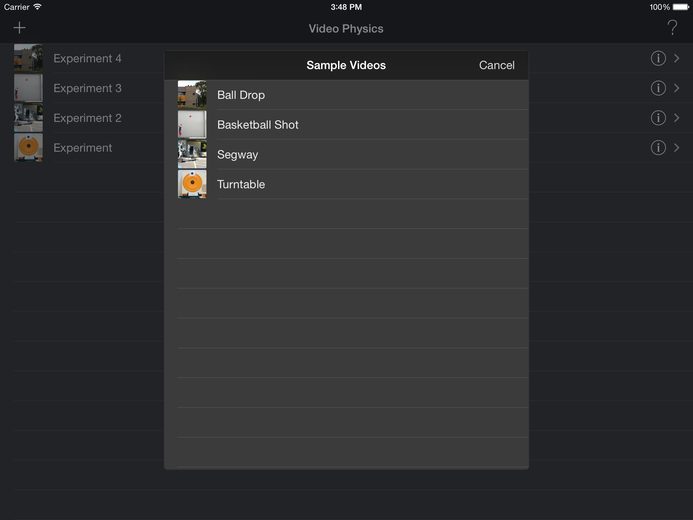Select the Basketball Shot sample video
This screenshot has width=693, height=520.
(x=346, y=125)
